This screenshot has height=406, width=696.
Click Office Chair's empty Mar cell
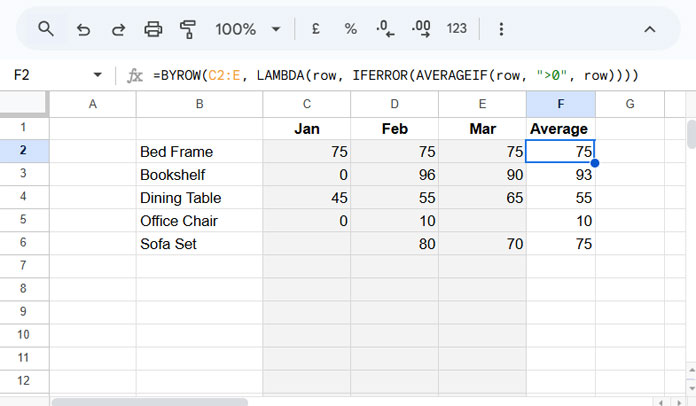click(482, 221)
